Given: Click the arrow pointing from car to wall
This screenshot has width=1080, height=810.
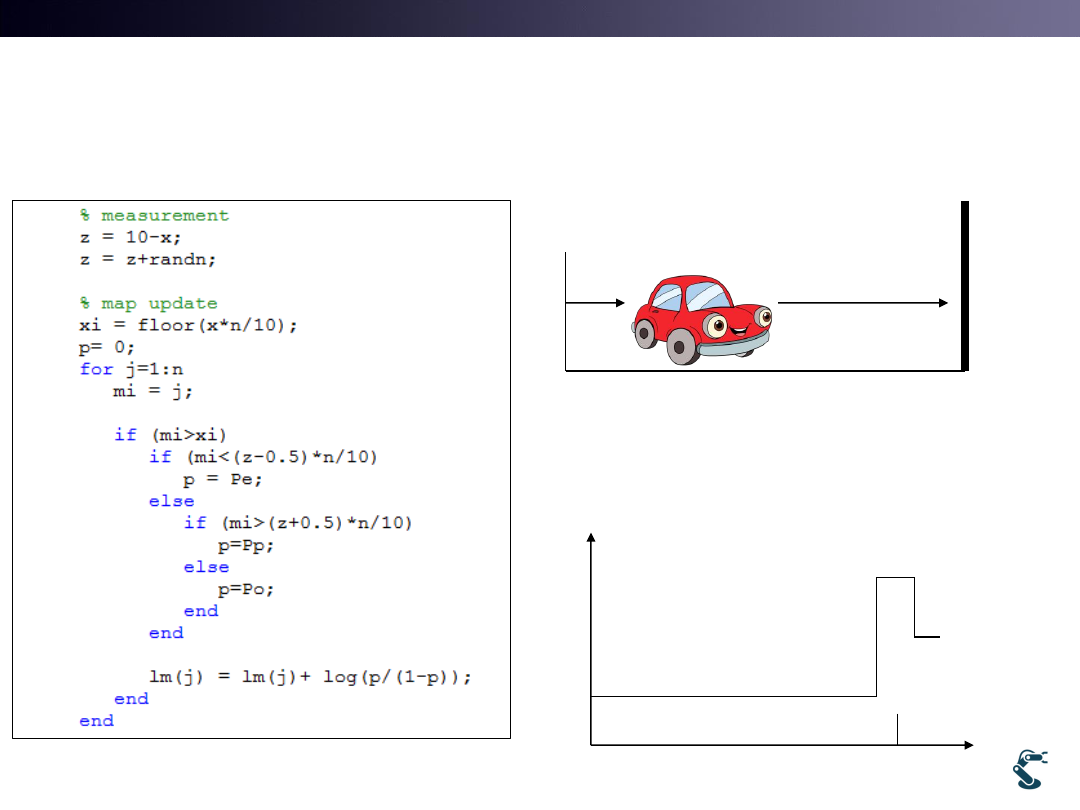Looking at the screenshot, I should click(862, 300).
